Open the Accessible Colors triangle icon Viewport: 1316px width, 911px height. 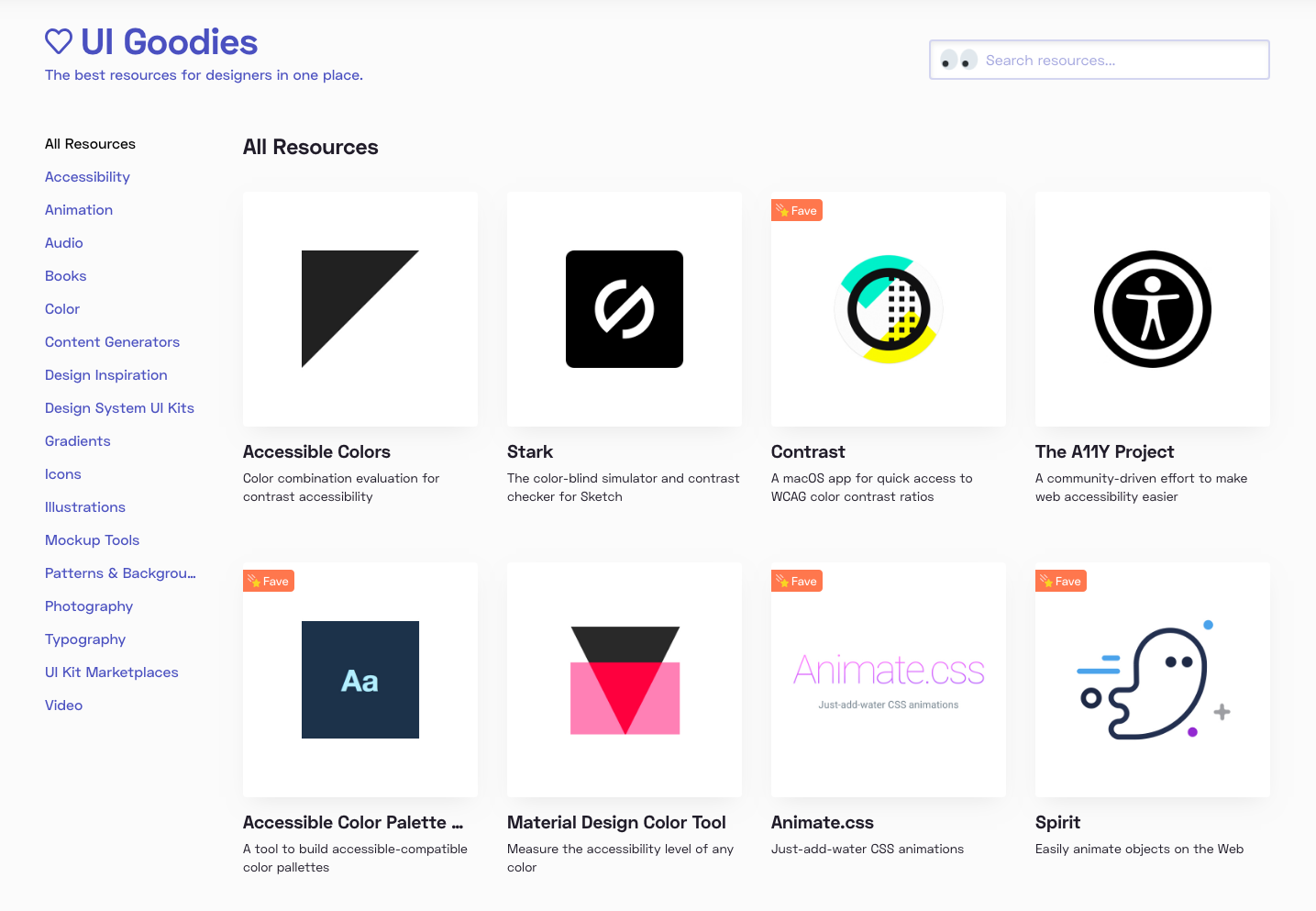(360, 309)
